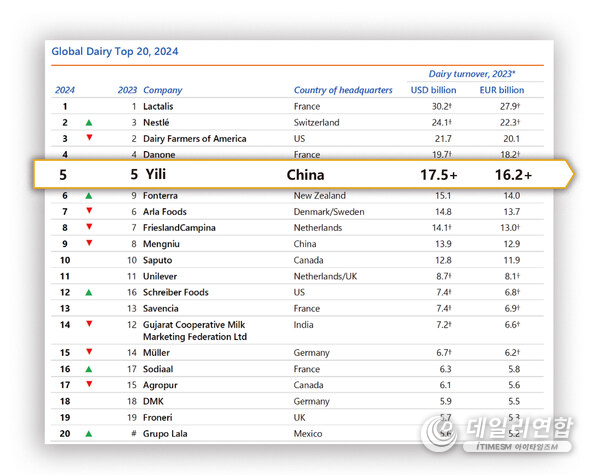Click Lactalis USD value '30.2'

point(442,106)
